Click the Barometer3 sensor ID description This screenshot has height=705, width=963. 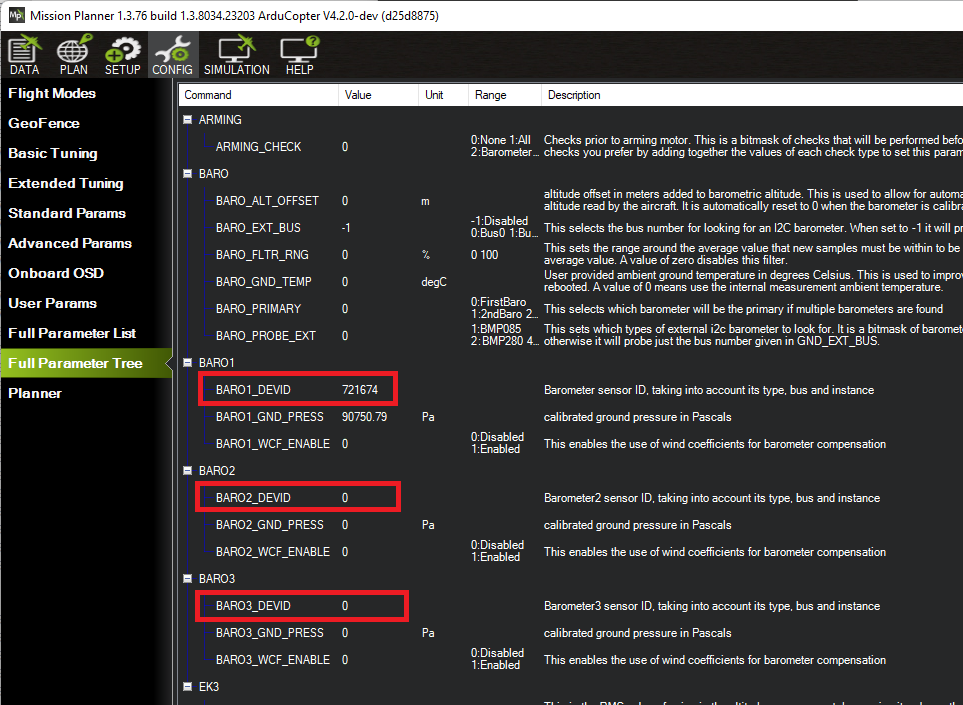point(712,606)
